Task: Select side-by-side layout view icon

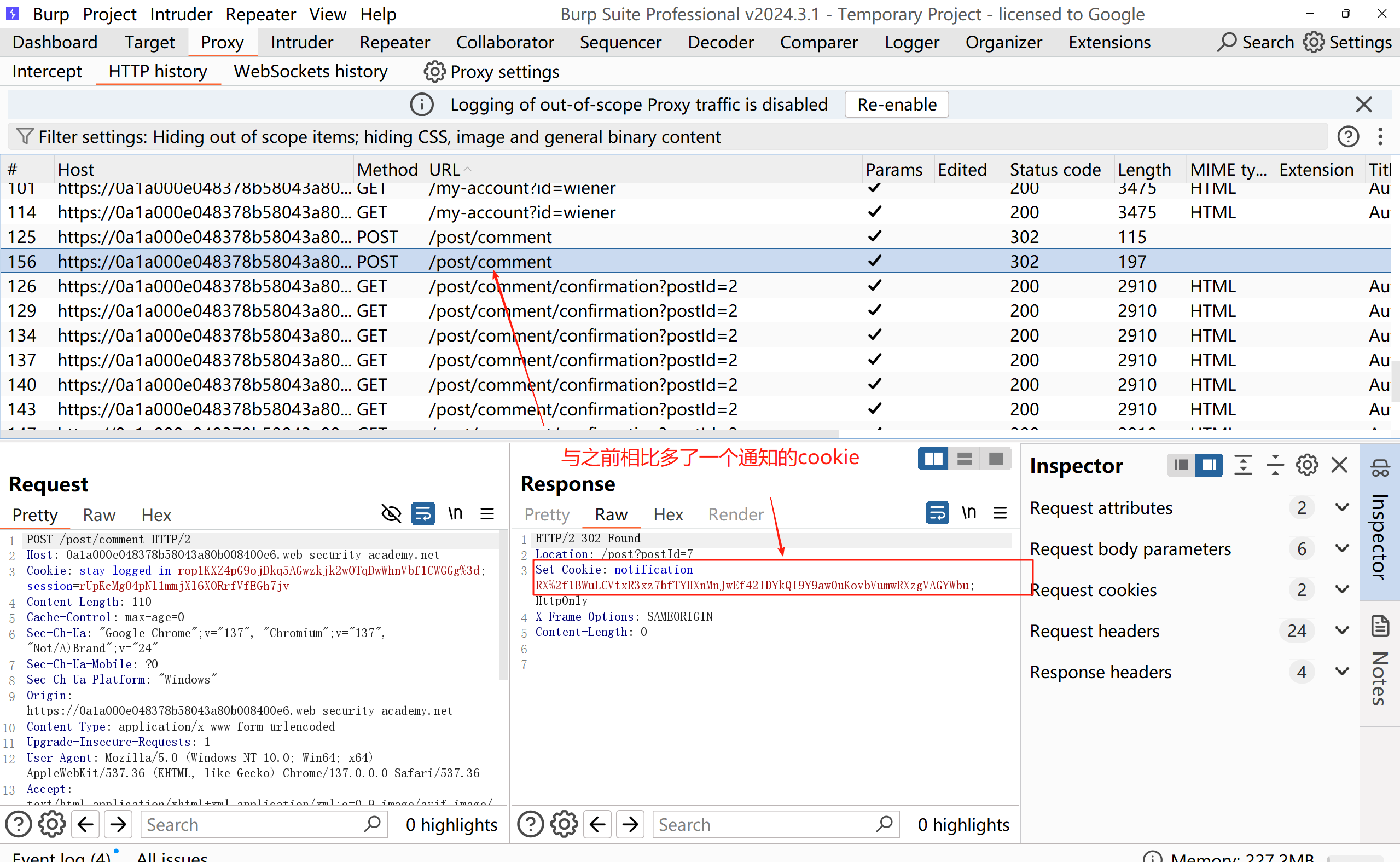Action: coord(933,460)
